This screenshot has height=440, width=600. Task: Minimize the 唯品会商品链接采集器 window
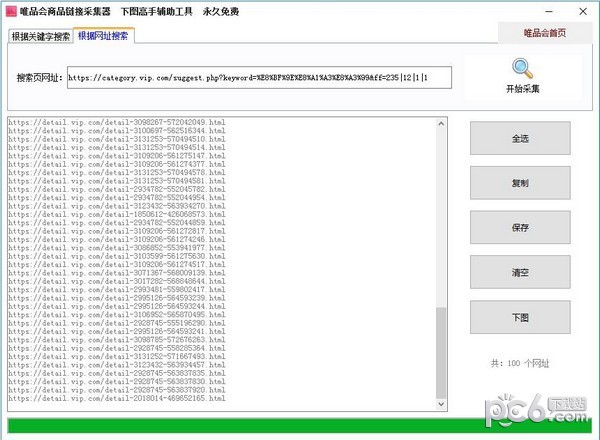coord(549,11)
